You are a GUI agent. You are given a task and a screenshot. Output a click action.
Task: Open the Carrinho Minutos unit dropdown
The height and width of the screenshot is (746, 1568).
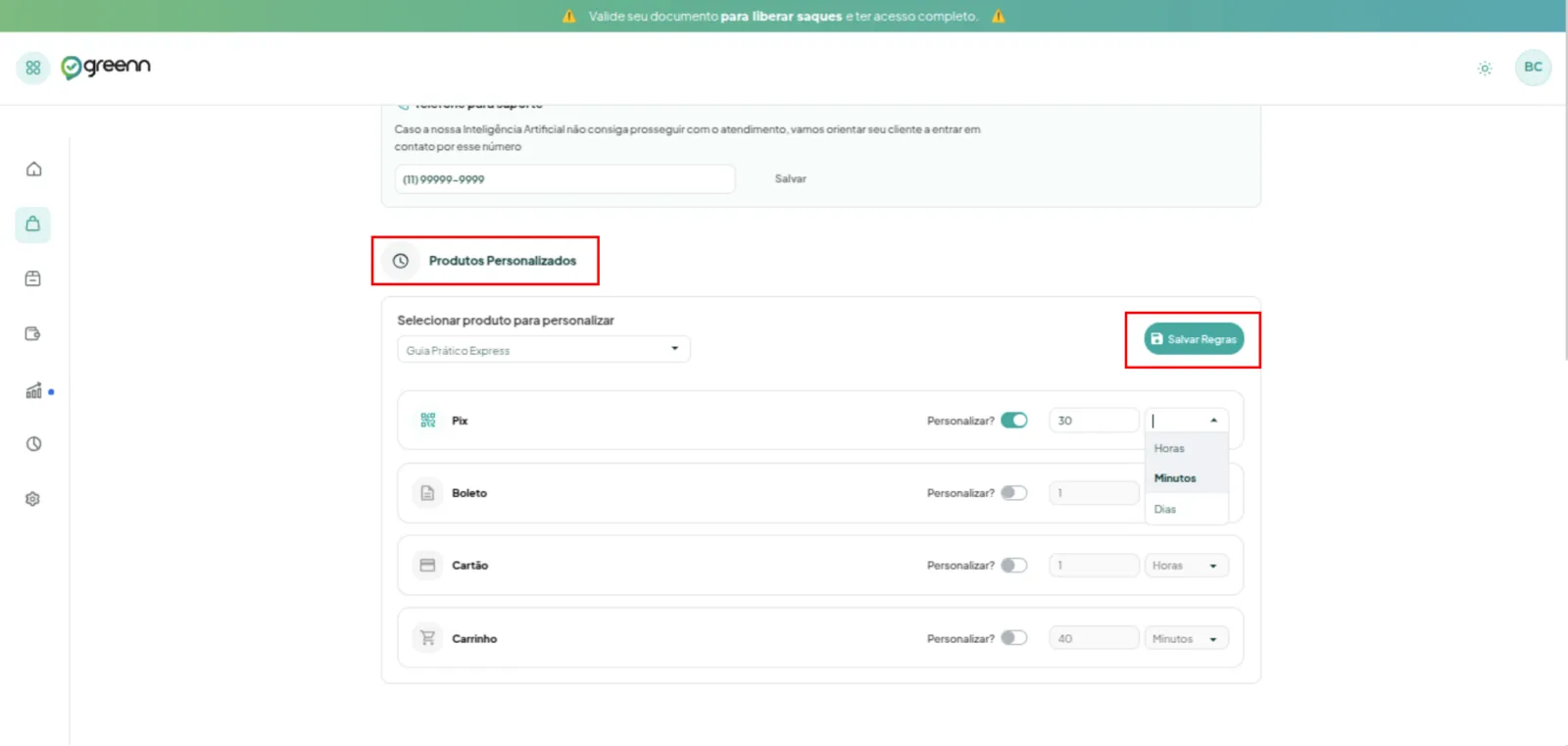point(1187,638)
